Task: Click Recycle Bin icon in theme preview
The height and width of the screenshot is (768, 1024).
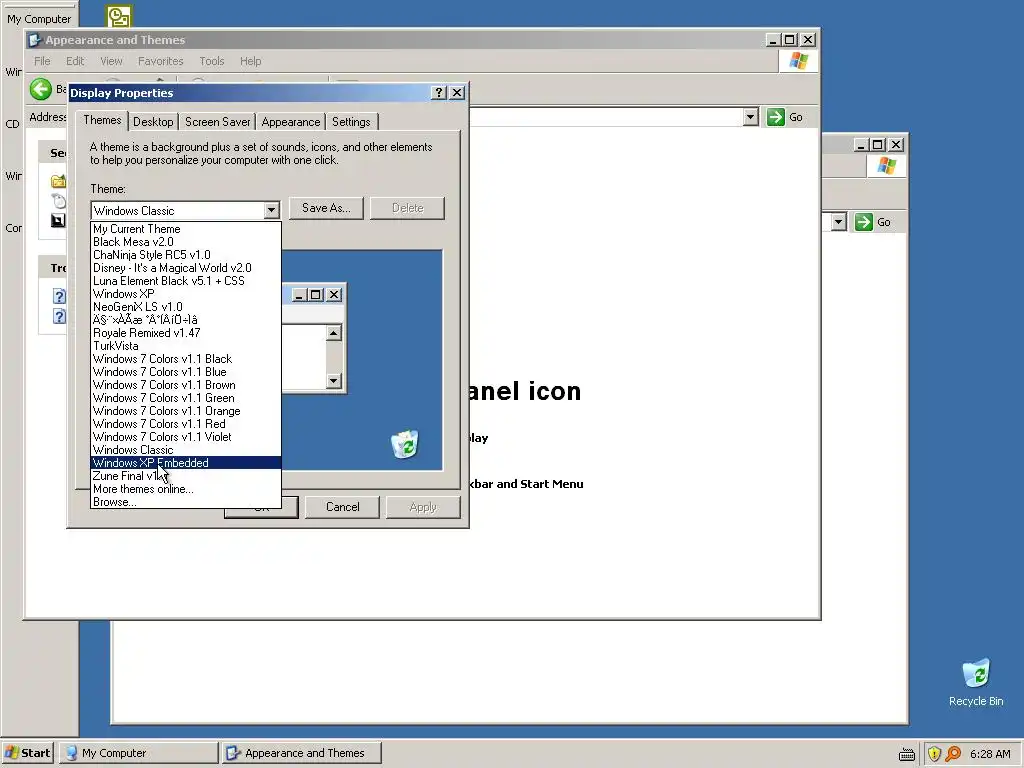Action: [405, 444]
